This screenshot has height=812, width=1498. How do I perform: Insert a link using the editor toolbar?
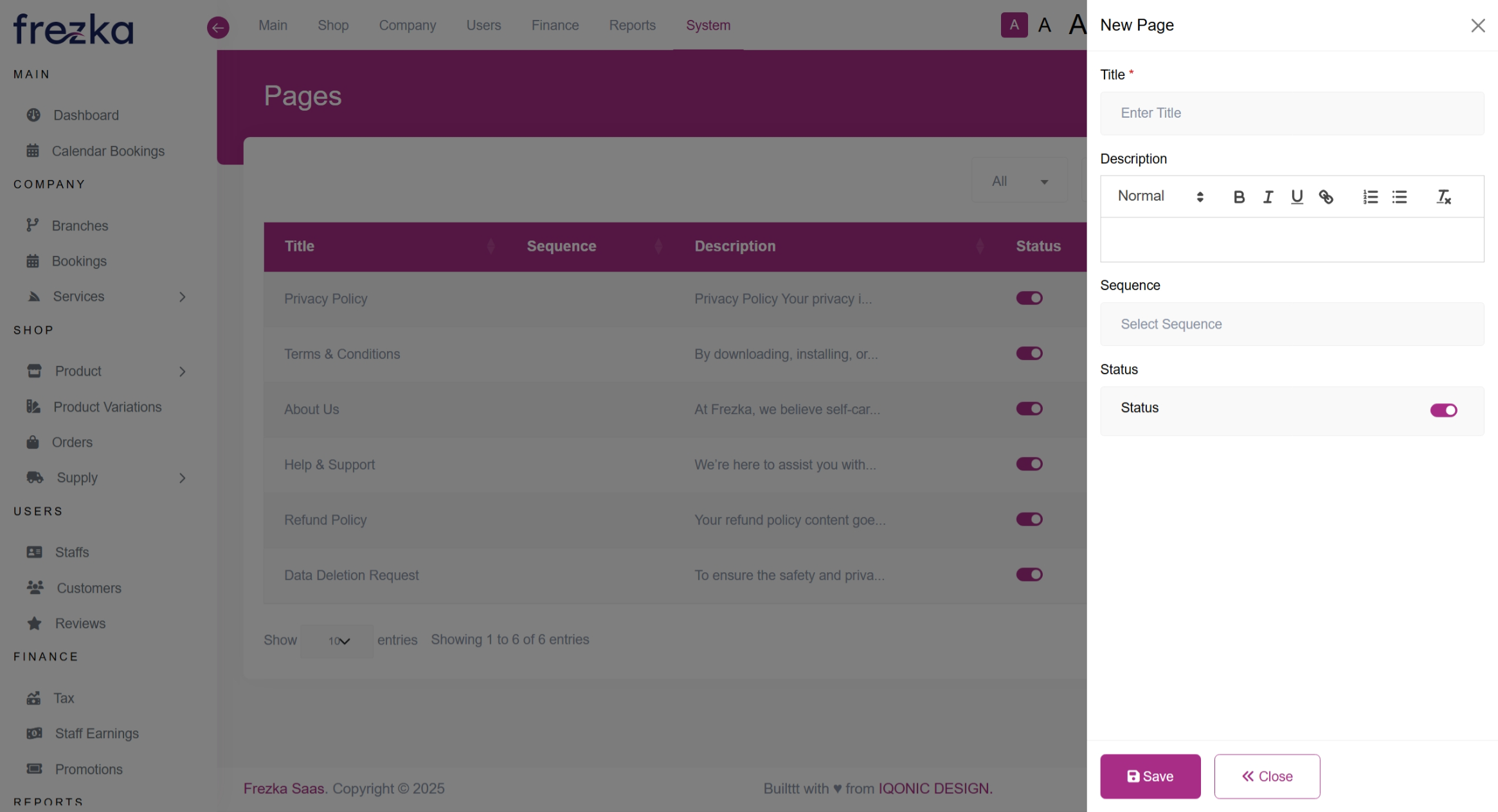coord(1326,197)
